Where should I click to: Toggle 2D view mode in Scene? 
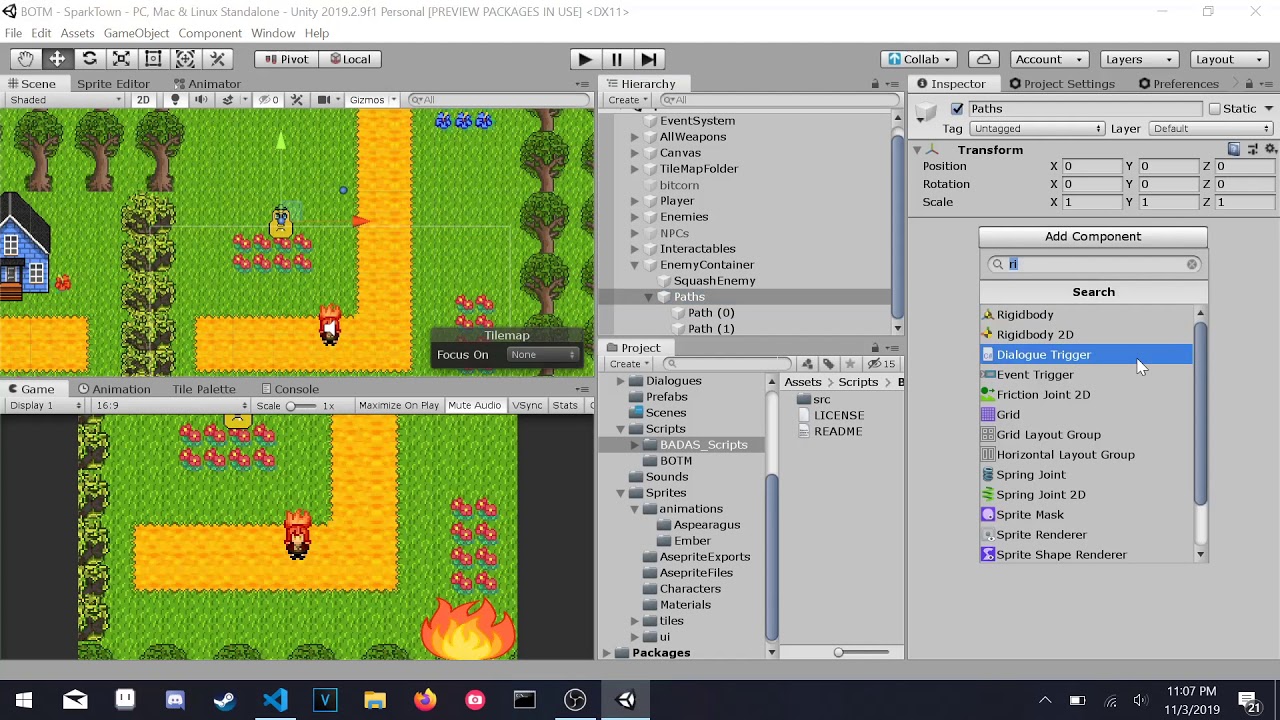(143, 100)
